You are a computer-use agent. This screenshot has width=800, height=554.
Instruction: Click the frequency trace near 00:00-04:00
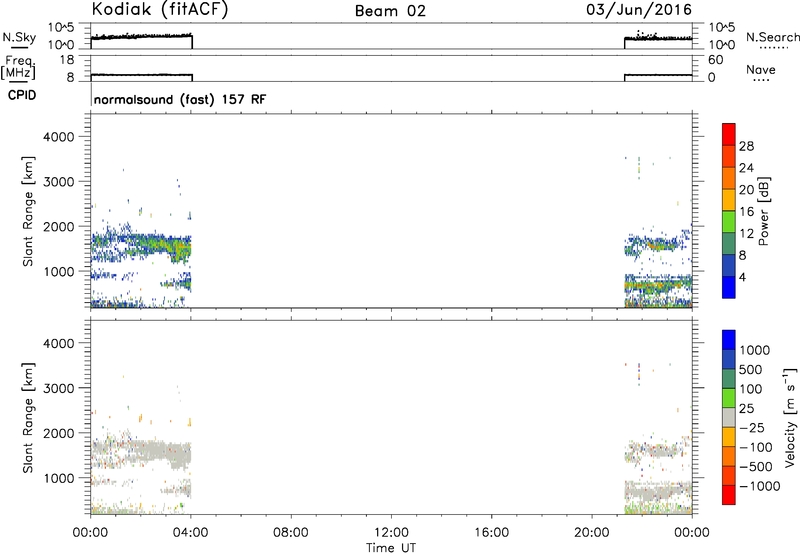141,75
